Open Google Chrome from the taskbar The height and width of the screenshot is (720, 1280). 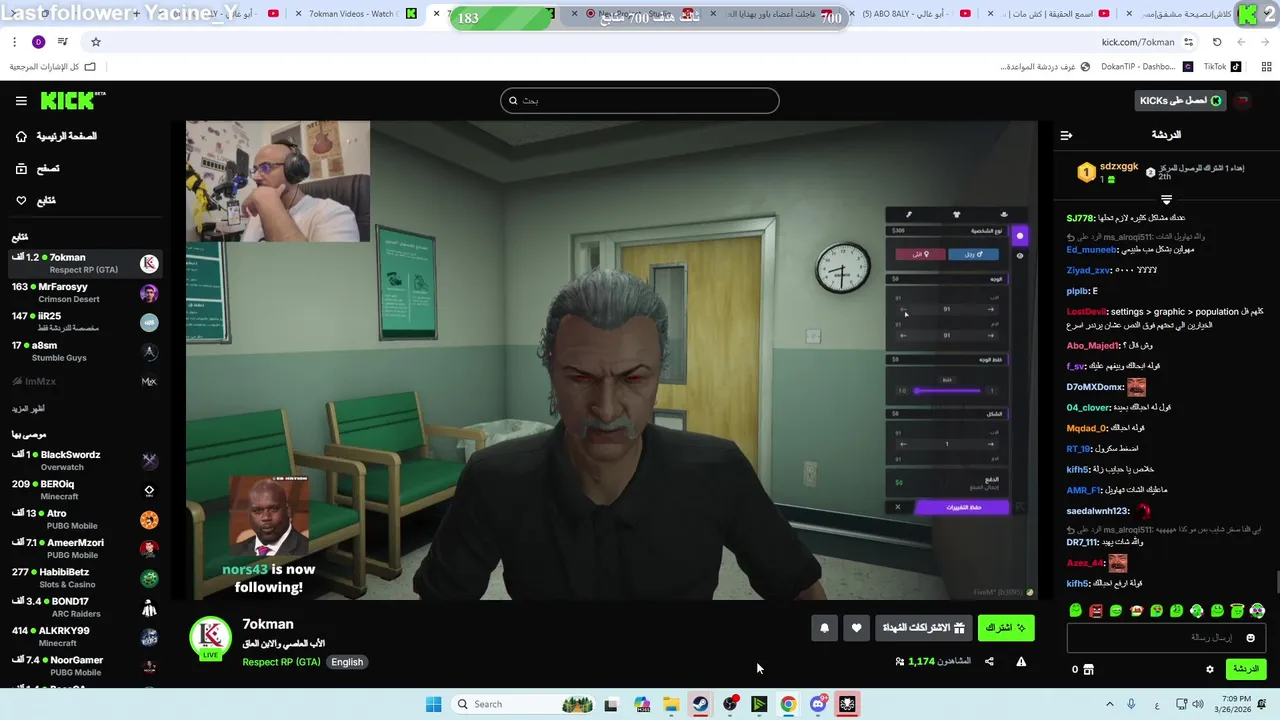(788, 704)
